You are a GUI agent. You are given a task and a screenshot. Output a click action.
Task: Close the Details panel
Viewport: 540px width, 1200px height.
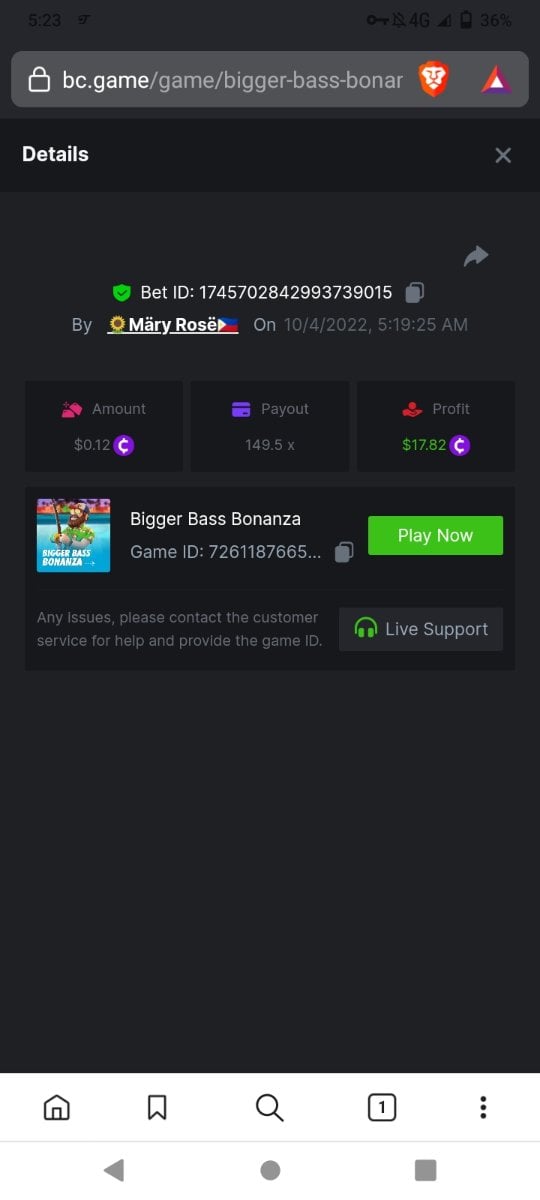(x=503, y=155)
